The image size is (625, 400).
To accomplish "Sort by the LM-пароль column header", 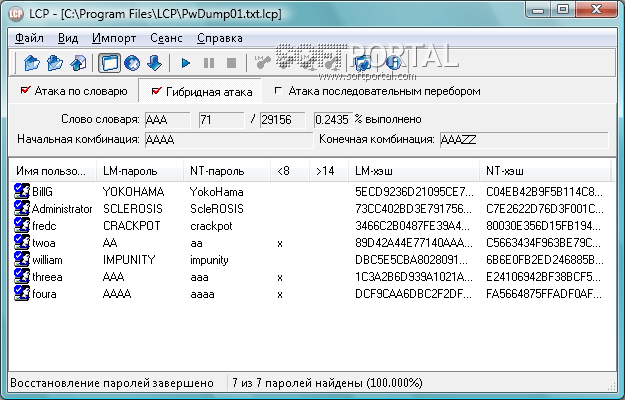I will [x=140, y=171].
